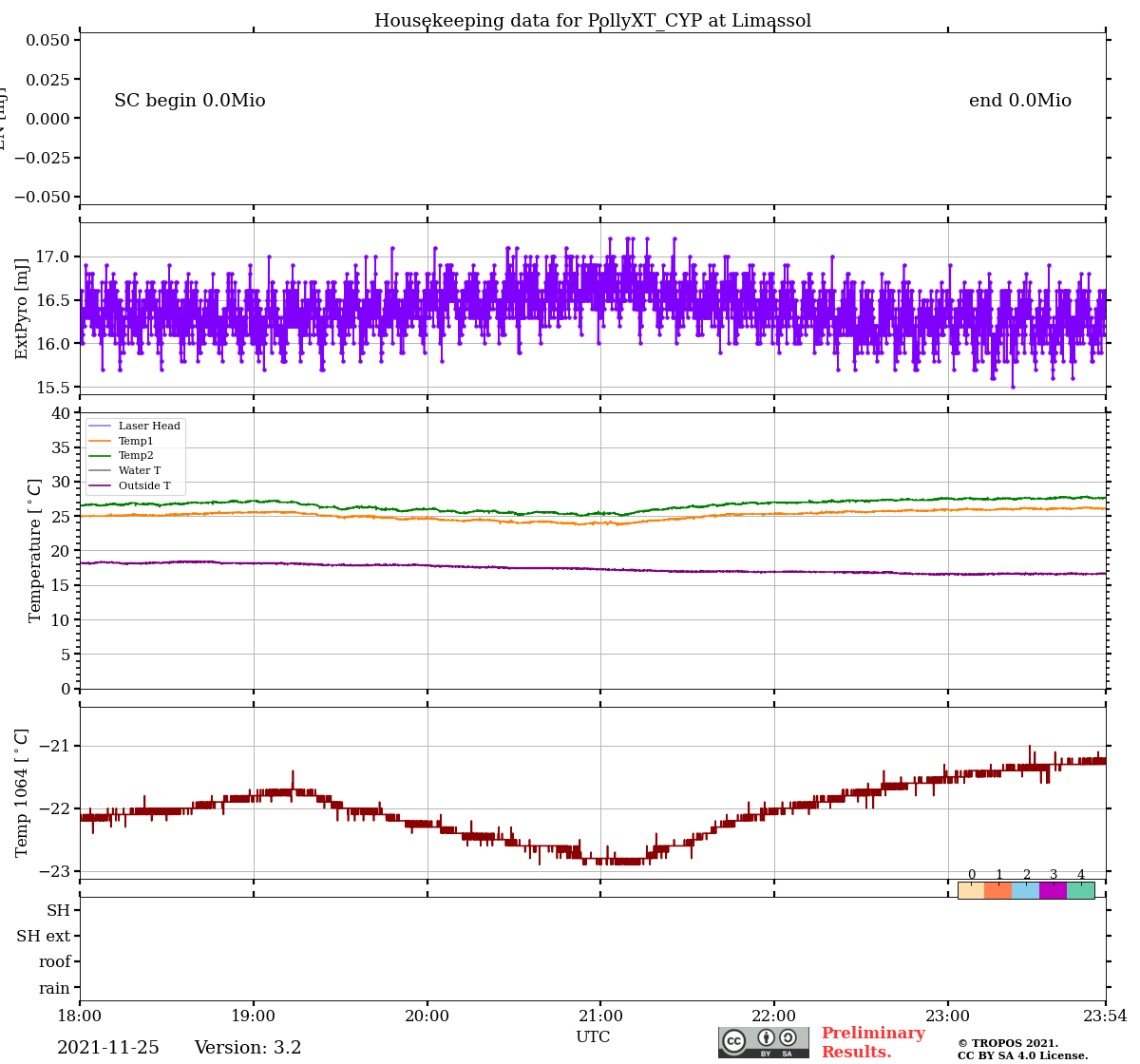Click the Outside T legend entry

click(129, 485)
